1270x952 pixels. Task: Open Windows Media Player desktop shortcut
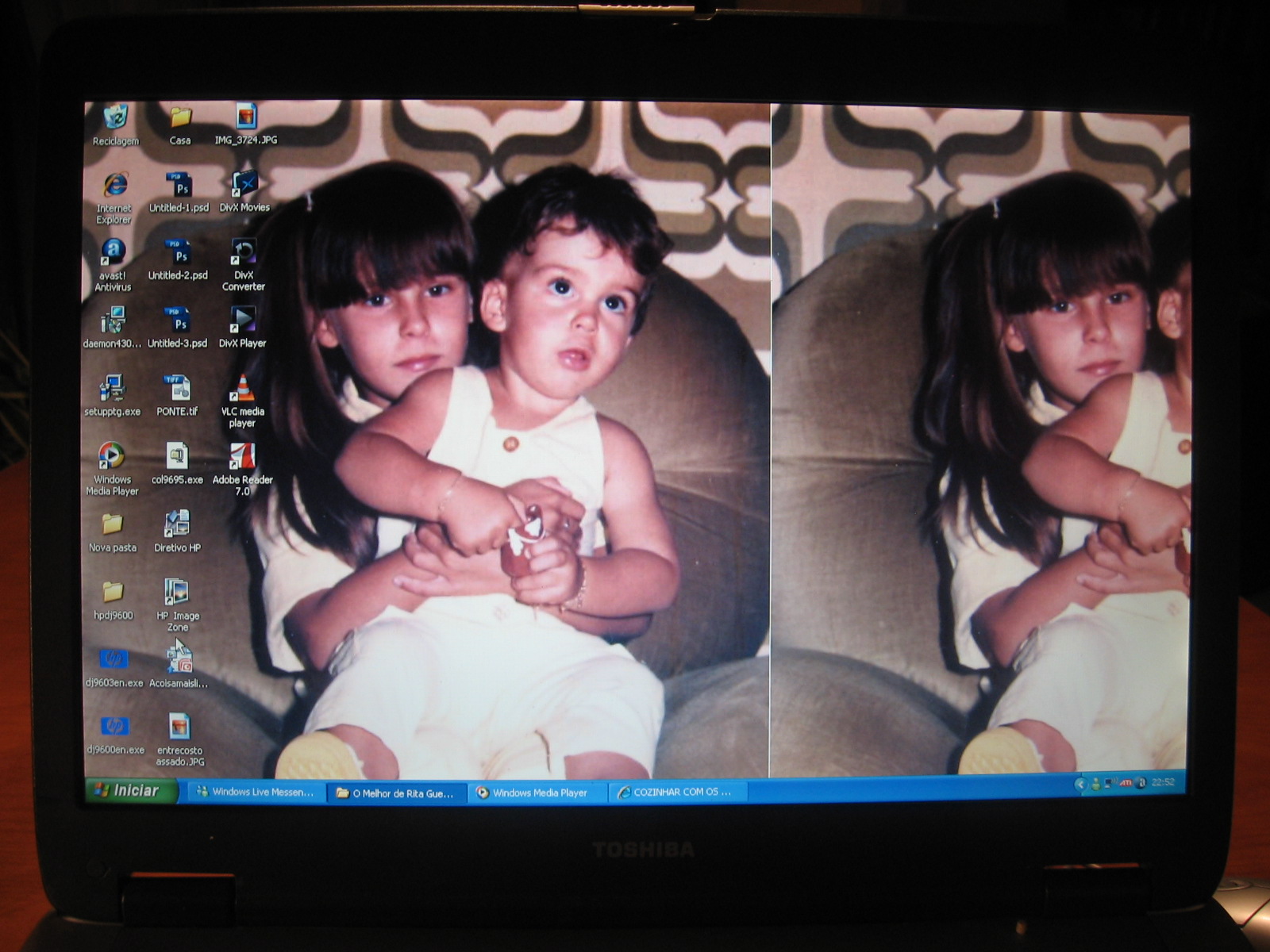tap(112, 470)
